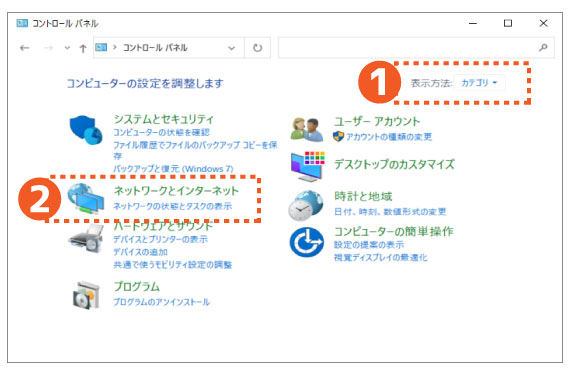Screen dimensions: 570x375
Task: Click アカウントの種類の変更 link
Action: click(x=388, y=137)
